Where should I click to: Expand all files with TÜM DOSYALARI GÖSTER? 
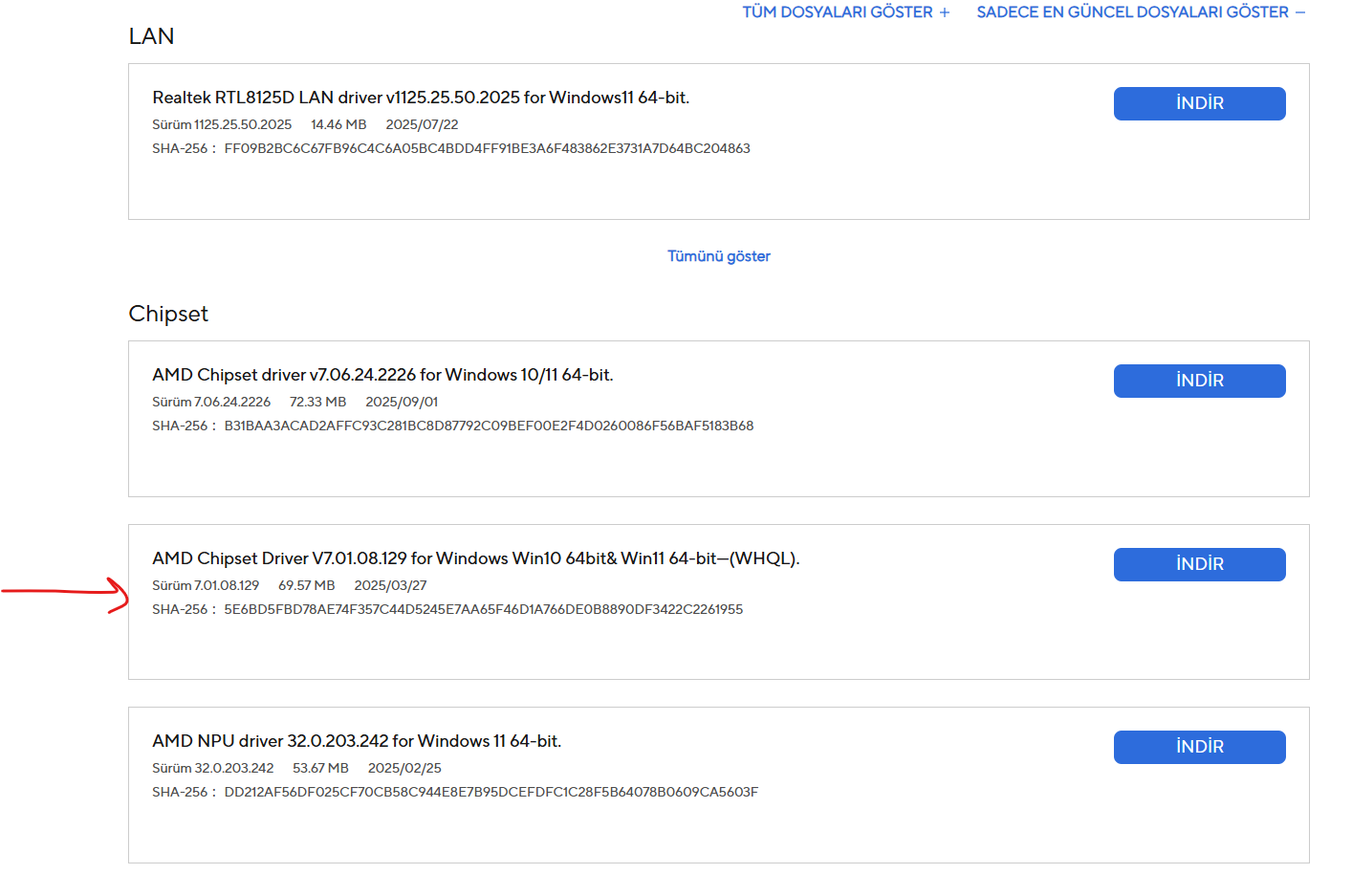(x=846, y=12)
